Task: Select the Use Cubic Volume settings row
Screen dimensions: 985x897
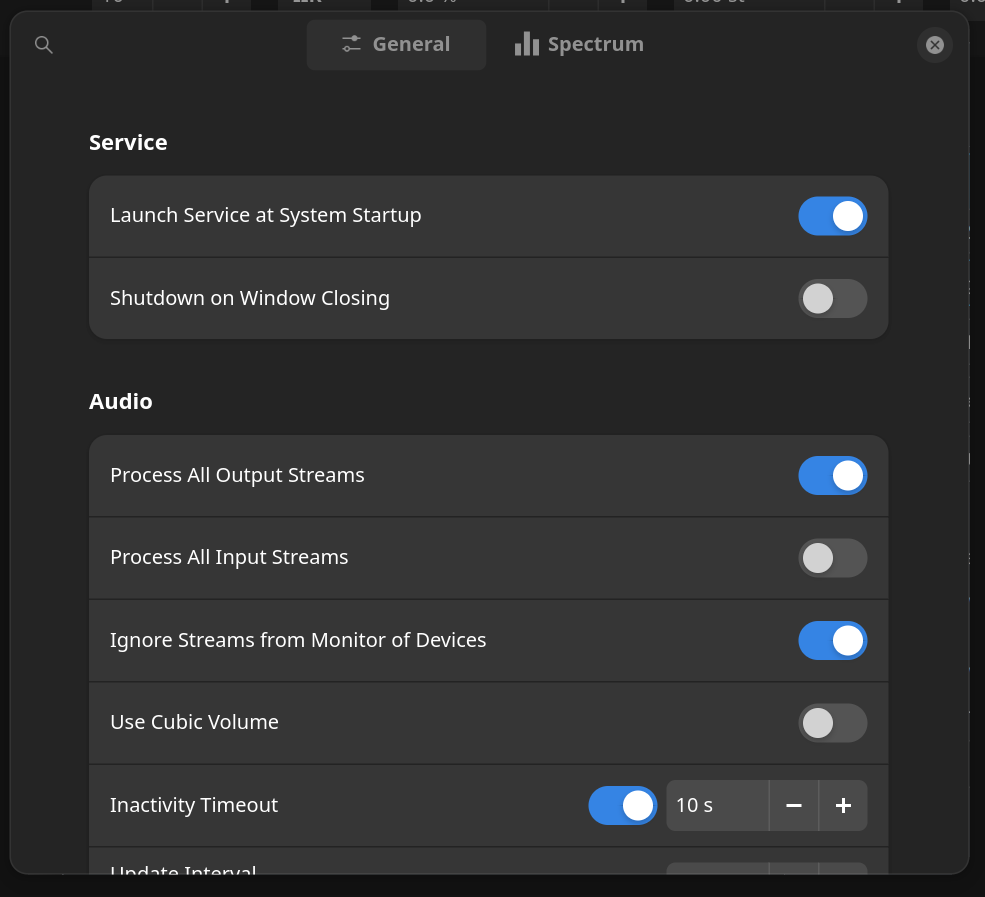Action: tap(400, 722)
